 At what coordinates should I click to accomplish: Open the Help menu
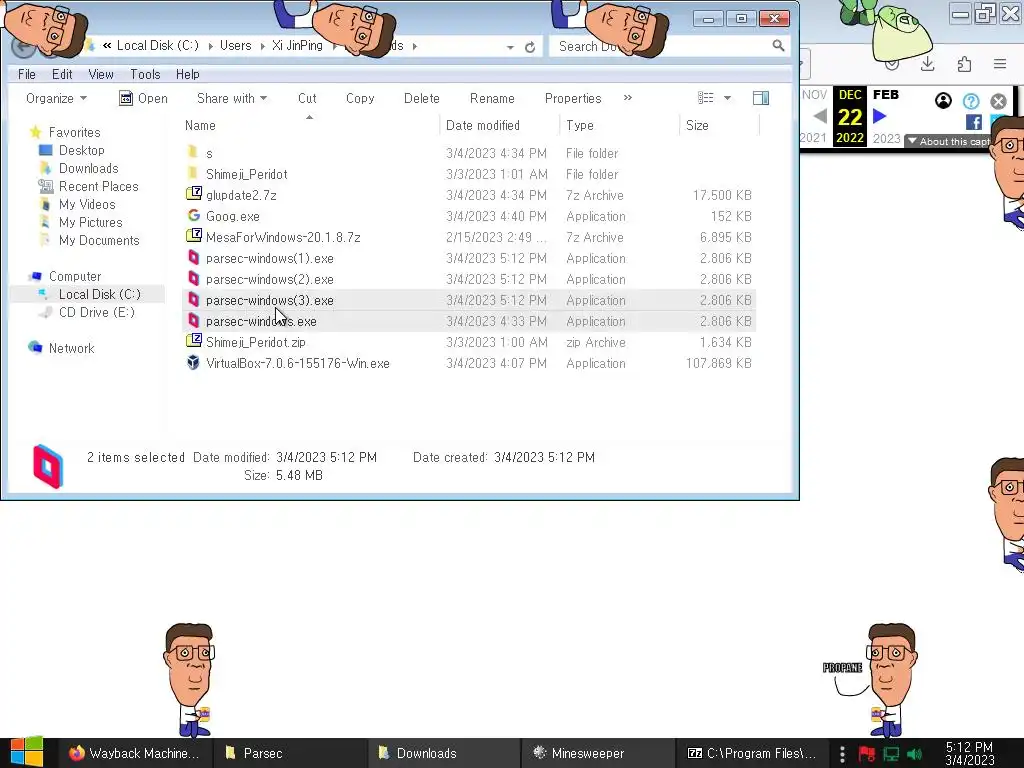(187, 74)
